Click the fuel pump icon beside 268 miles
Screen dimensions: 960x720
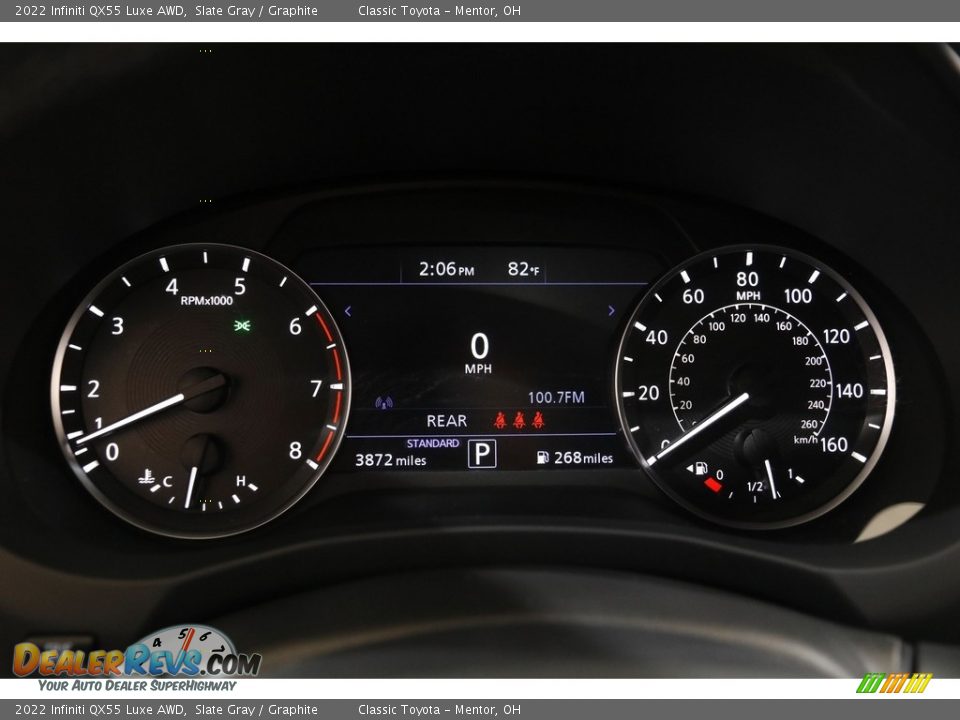[542, 457]
